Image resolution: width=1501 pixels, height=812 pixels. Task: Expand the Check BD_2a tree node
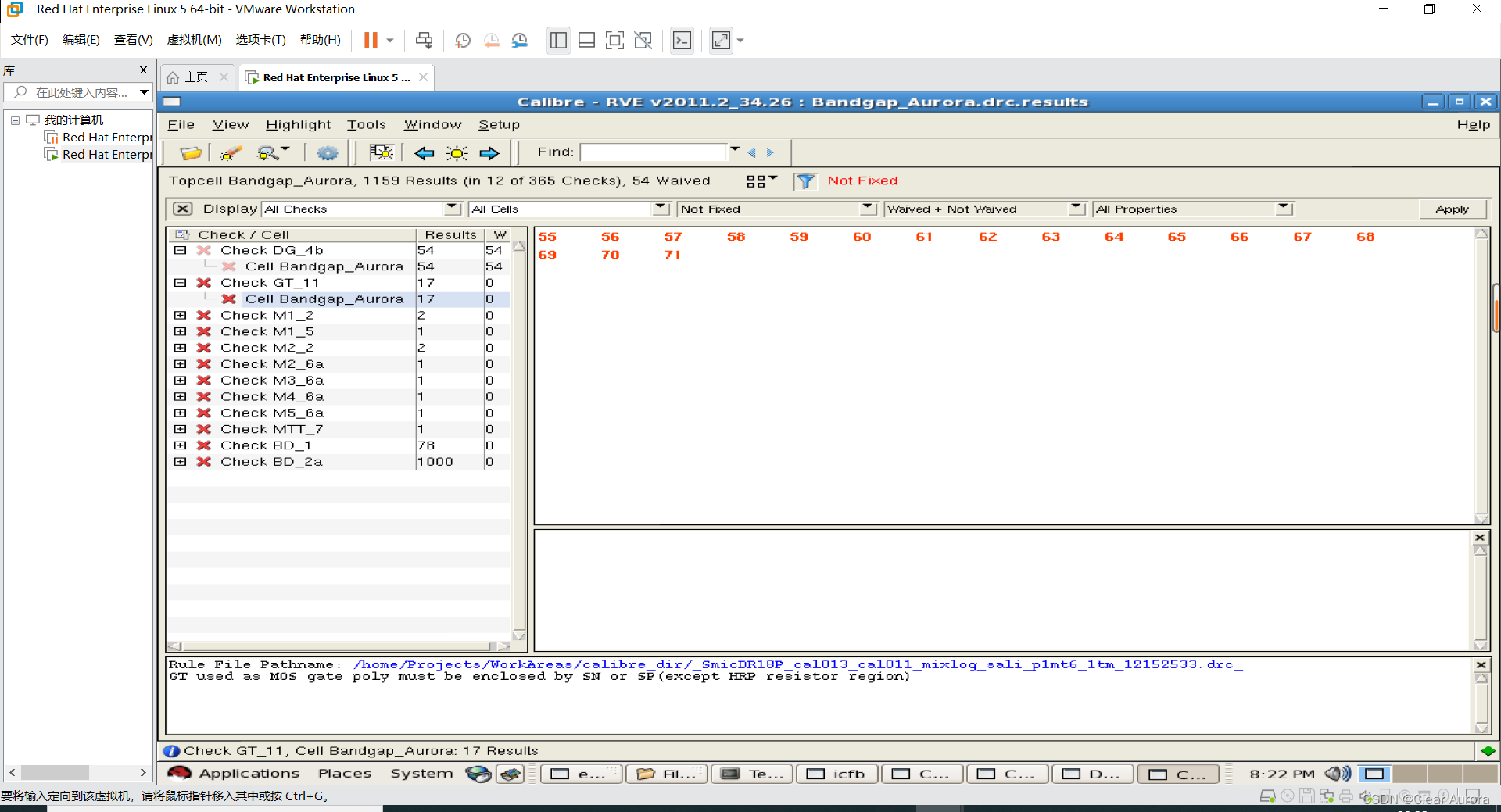click(x=180, y=462)
